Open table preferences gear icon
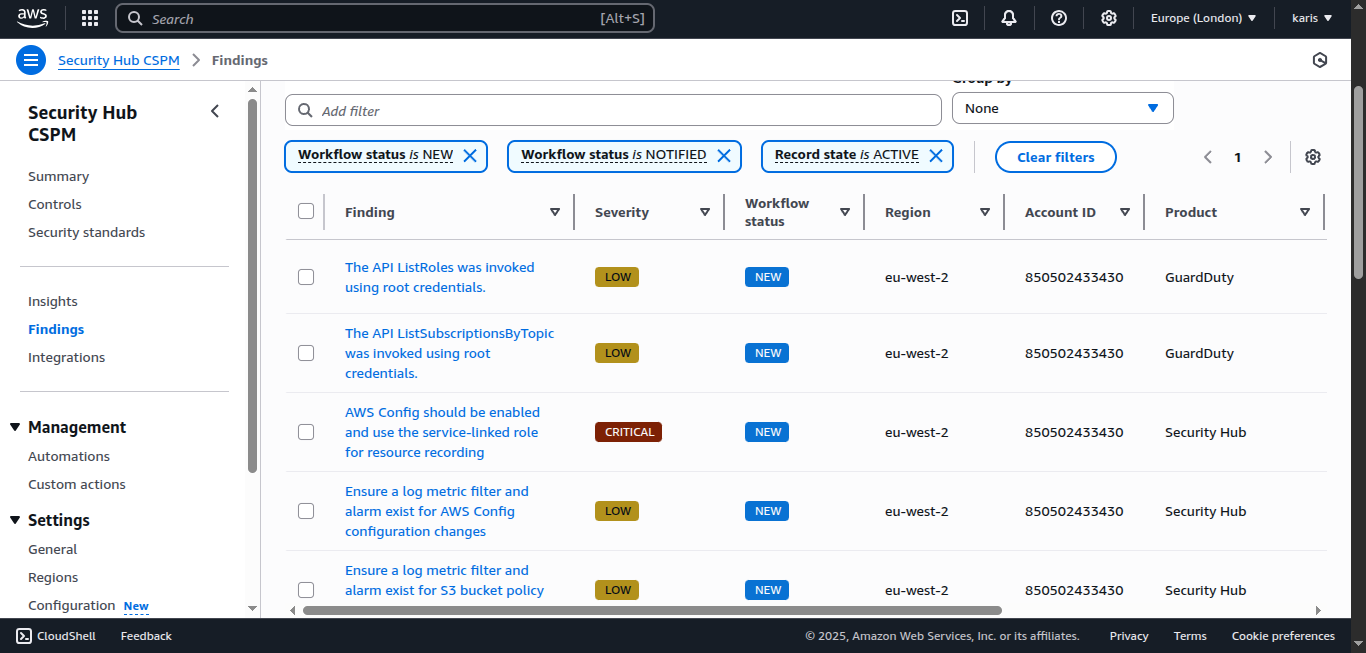This screenshot has height=653, width=1366. click(x=1313, y=157)
